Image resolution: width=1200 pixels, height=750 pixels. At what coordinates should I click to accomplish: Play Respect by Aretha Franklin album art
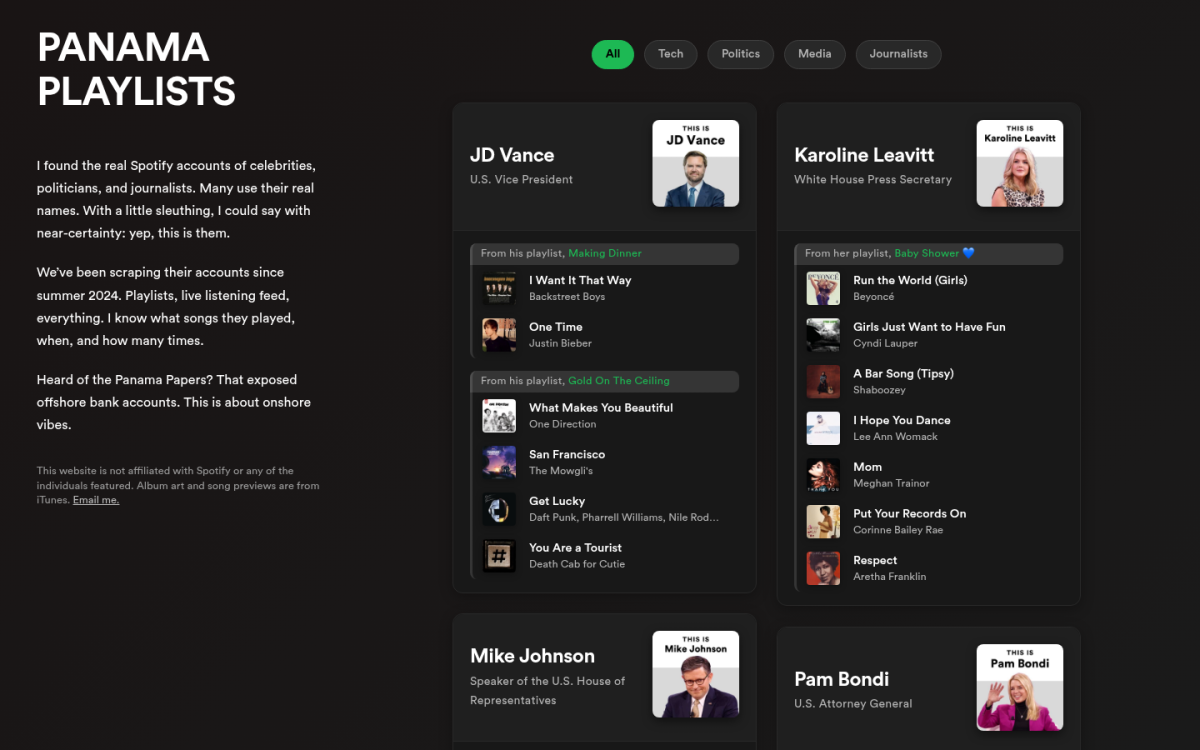click(x=824, y=568)
